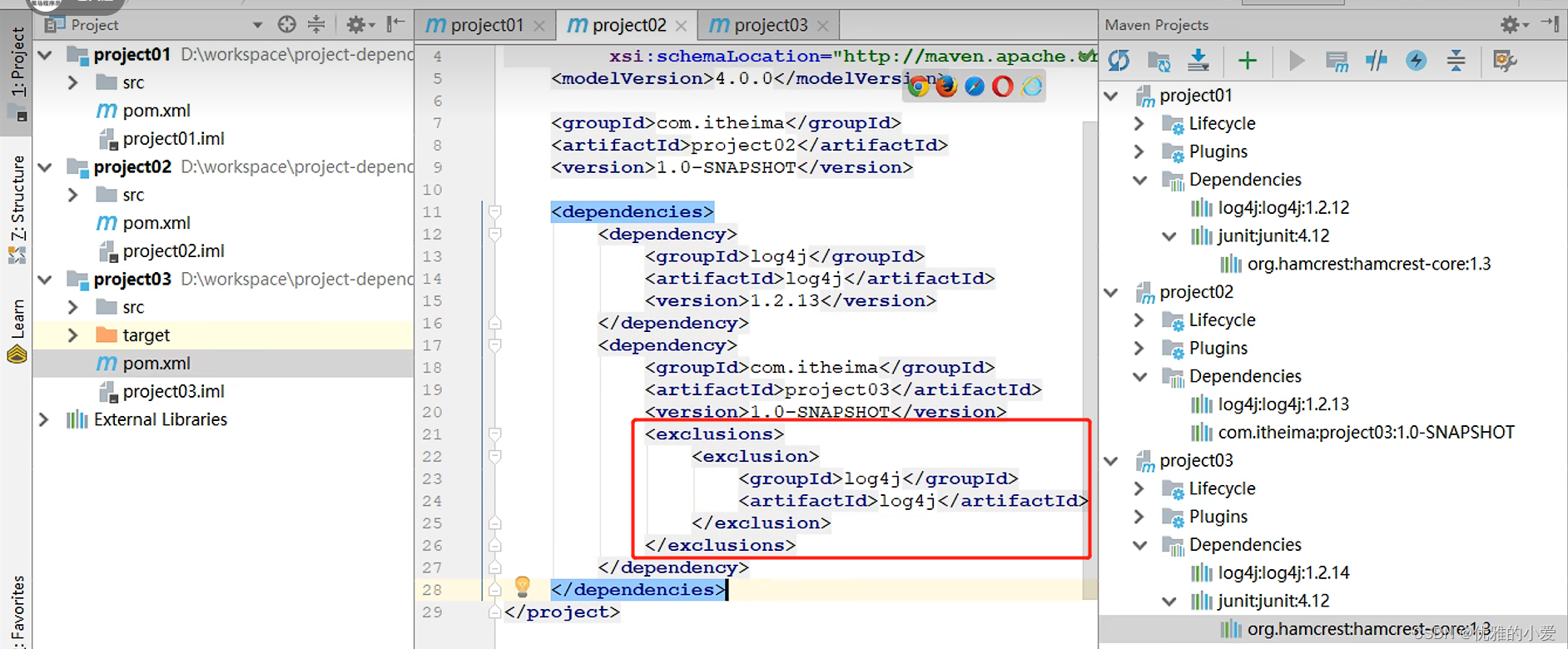Screen dimensions: 1568x649
Task: Open in Chrome browser icon
Action: [x=919, y=87]
